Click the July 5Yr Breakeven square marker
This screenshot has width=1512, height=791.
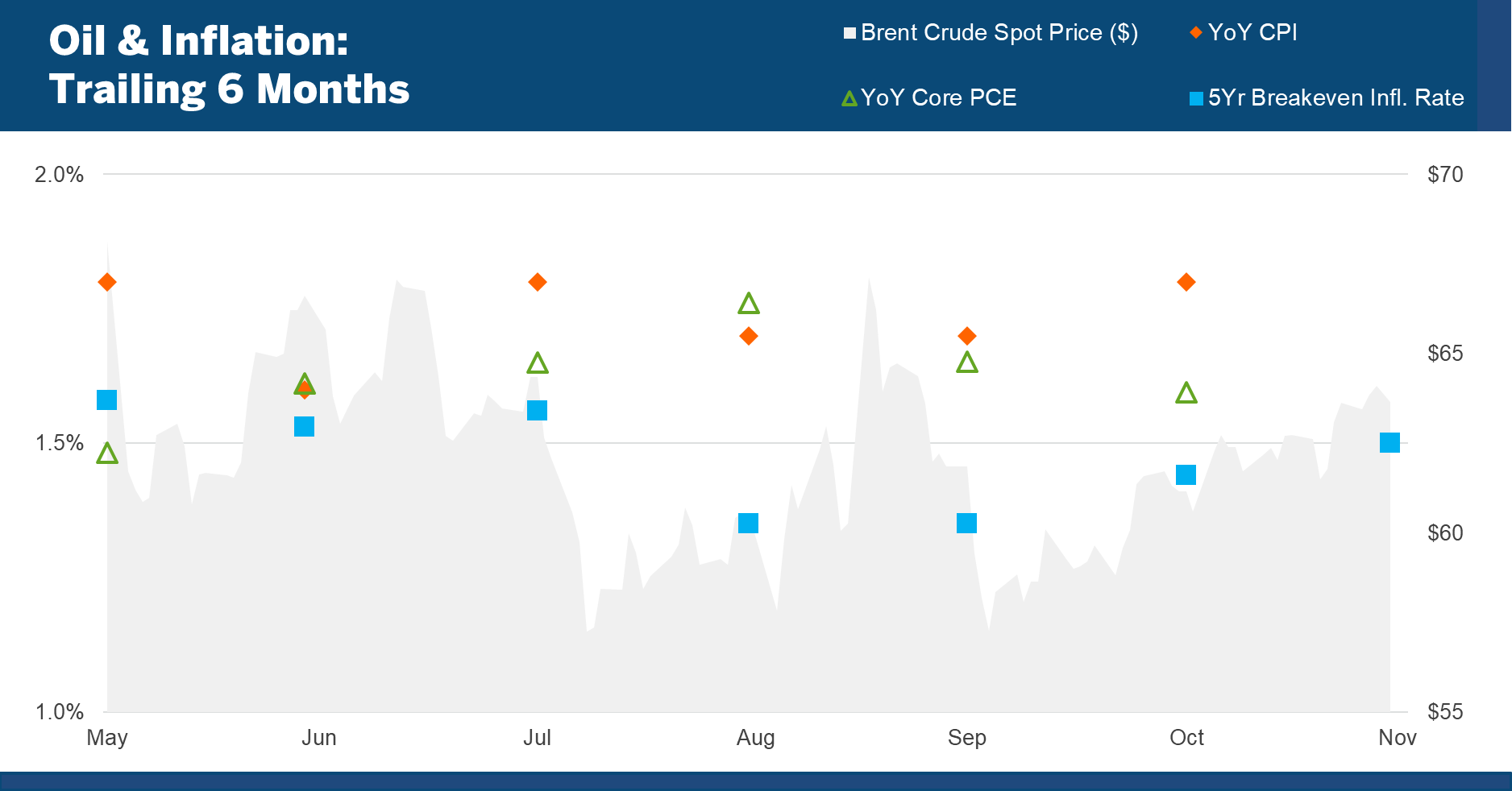click(537, 410)
